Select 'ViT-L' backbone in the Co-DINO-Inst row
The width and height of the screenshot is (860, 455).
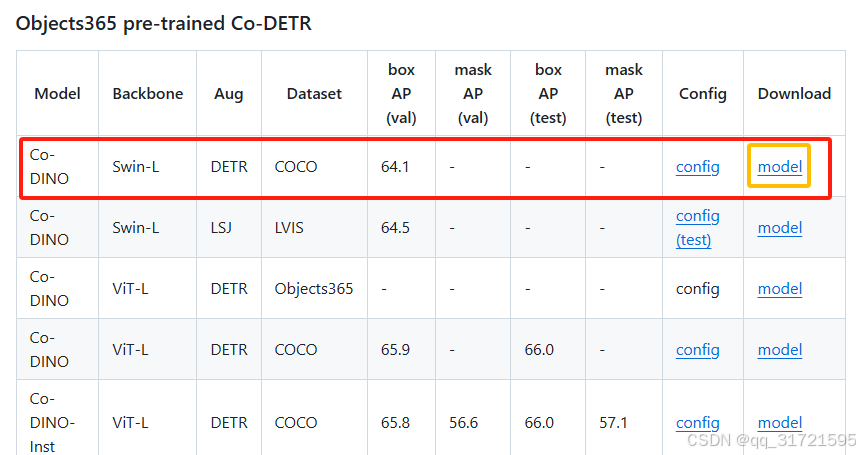pos(130,423)
